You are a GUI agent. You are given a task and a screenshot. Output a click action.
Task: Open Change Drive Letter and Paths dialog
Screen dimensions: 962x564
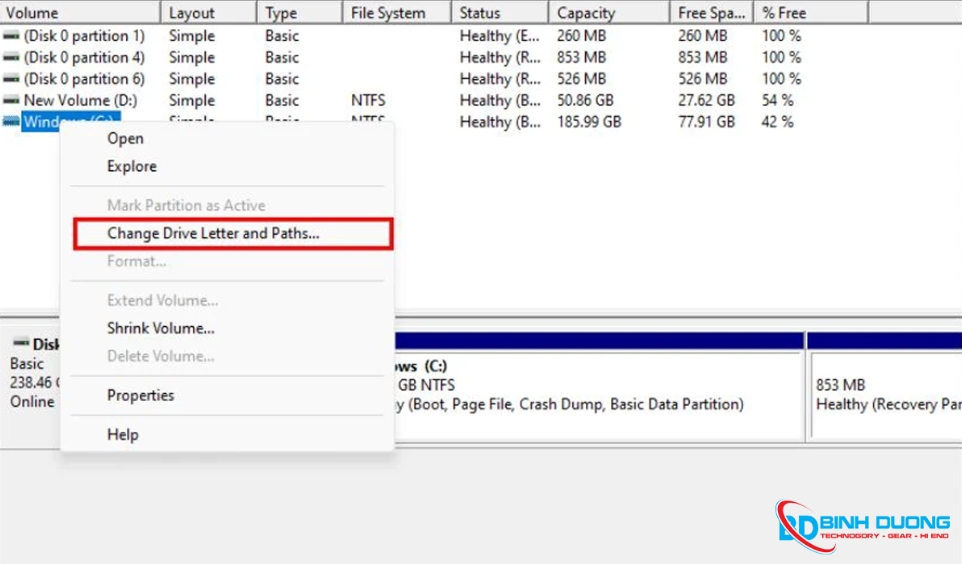[x=213, y=233]
